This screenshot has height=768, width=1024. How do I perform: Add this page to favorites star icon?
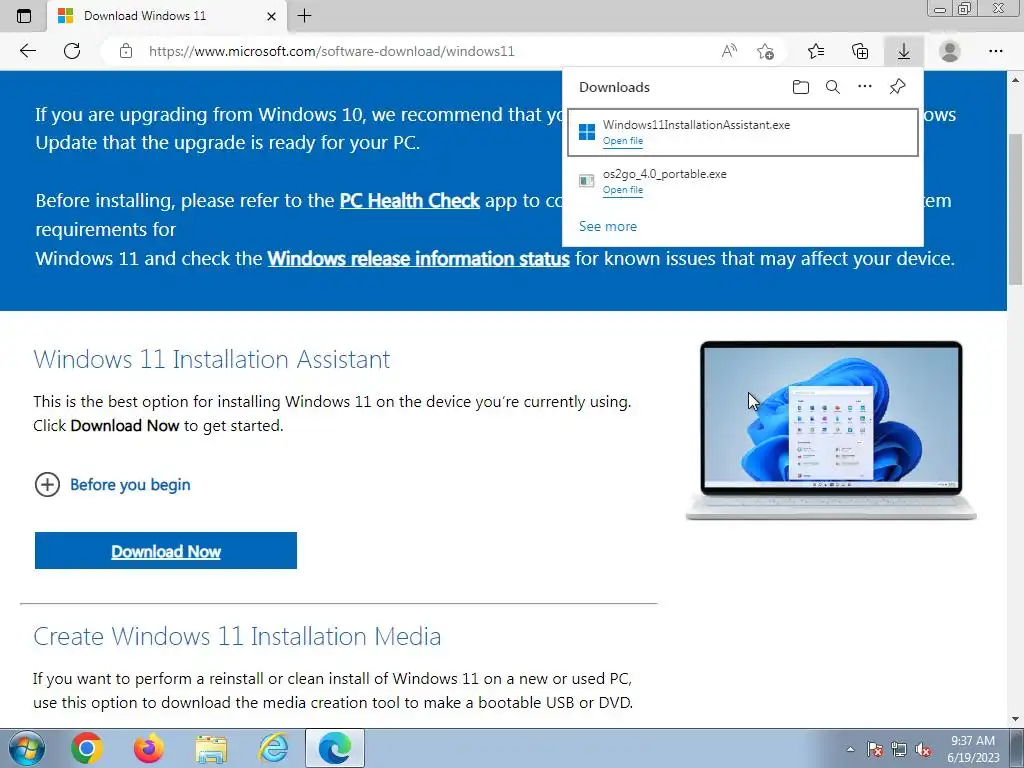coord(765,51)
